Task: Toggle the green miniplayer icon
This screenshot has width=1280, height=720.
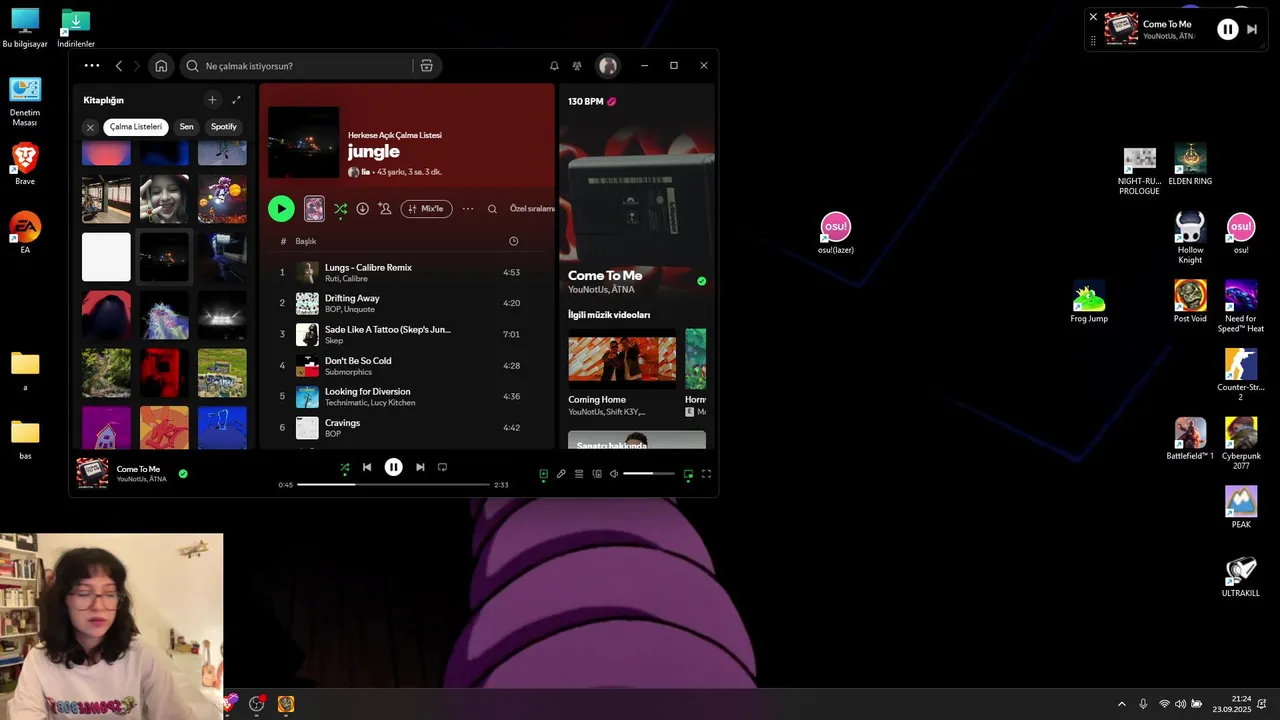Action: point(688,474)
